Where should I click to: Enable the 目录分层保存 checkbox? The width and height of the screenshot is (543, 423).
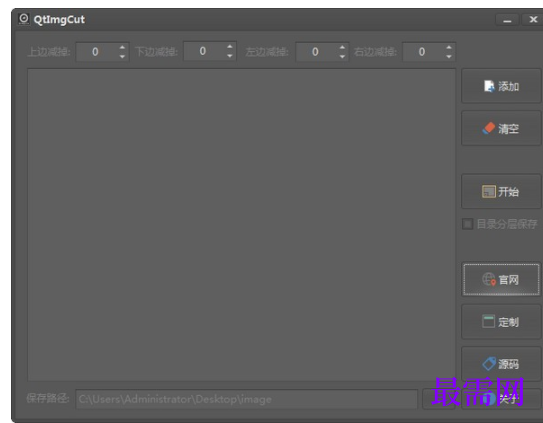pos(468,224)
